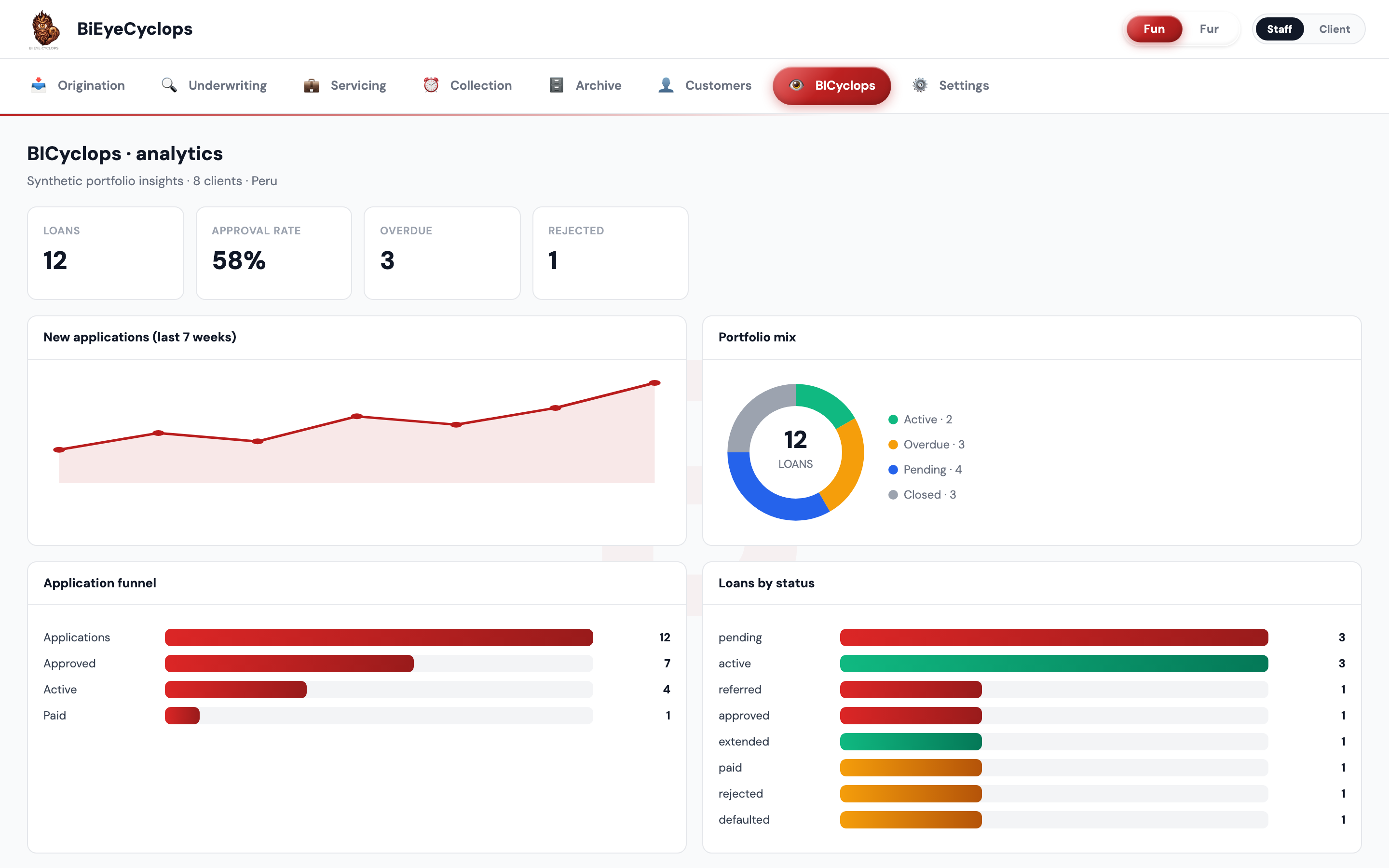Click the Archive file cabinet icon
Image resolution: width=1389 pixels, height=868 pixels.
556,85
